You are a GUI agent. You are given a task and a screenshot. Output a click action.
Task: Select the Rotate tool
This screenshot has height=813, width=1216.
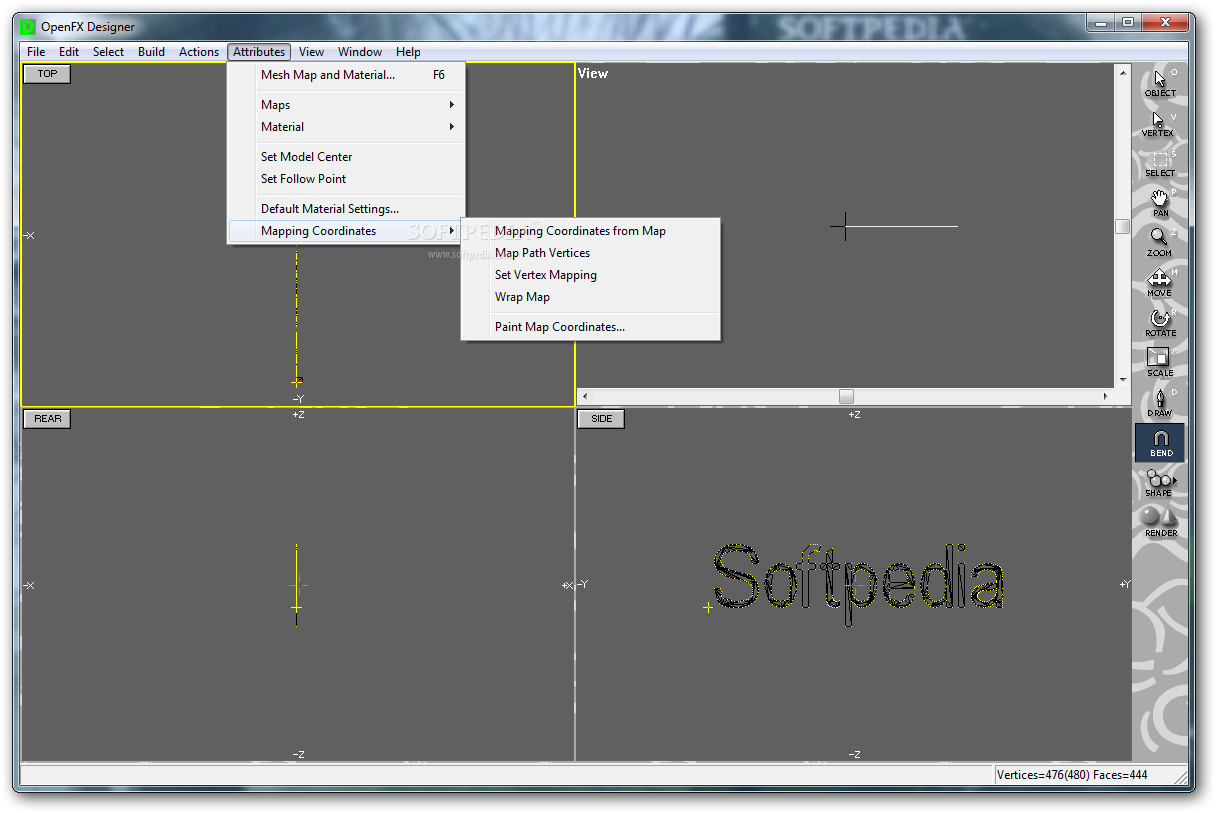coord(1160,322)
